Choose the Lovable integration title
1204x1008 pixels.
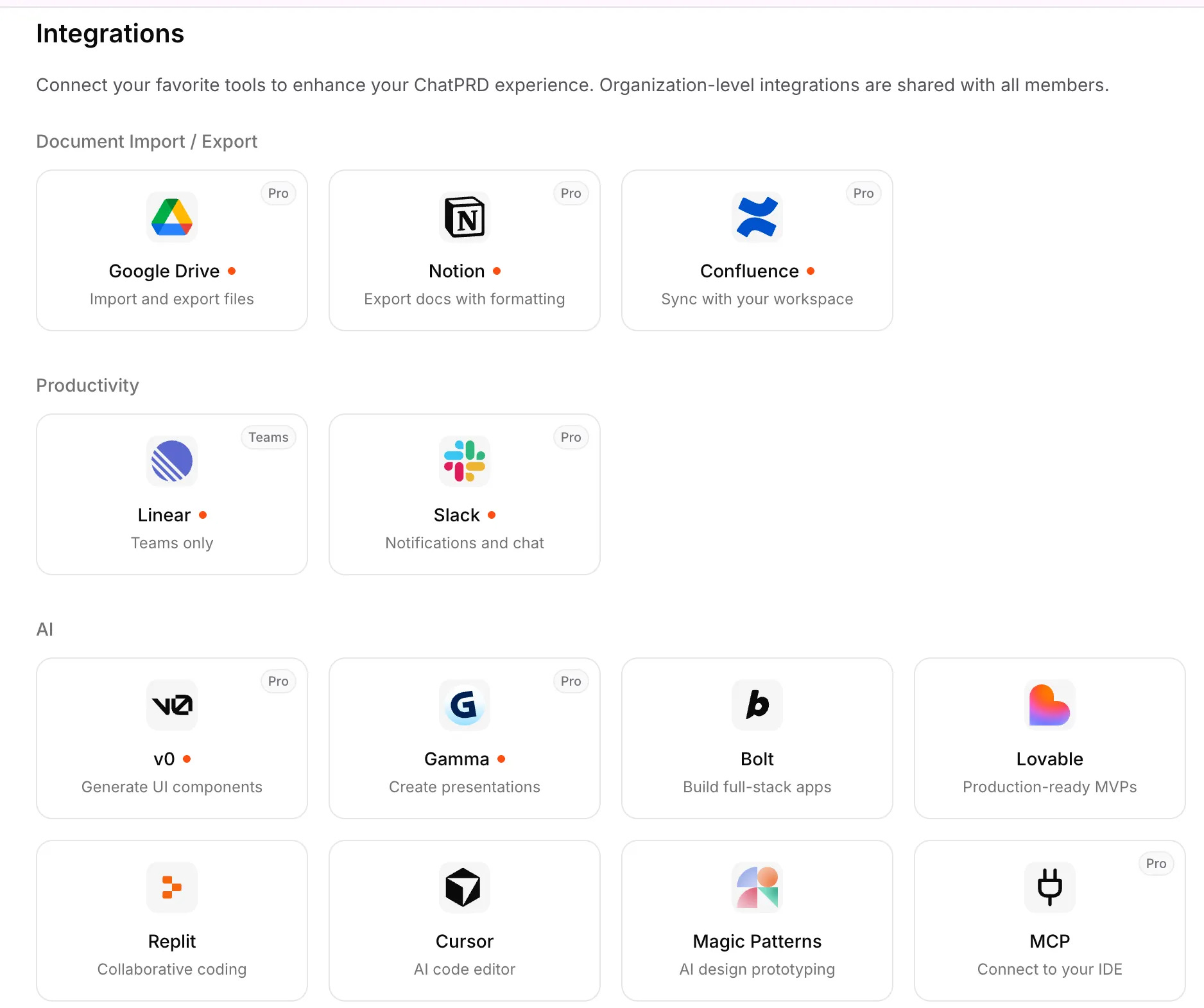[1050, 759]
